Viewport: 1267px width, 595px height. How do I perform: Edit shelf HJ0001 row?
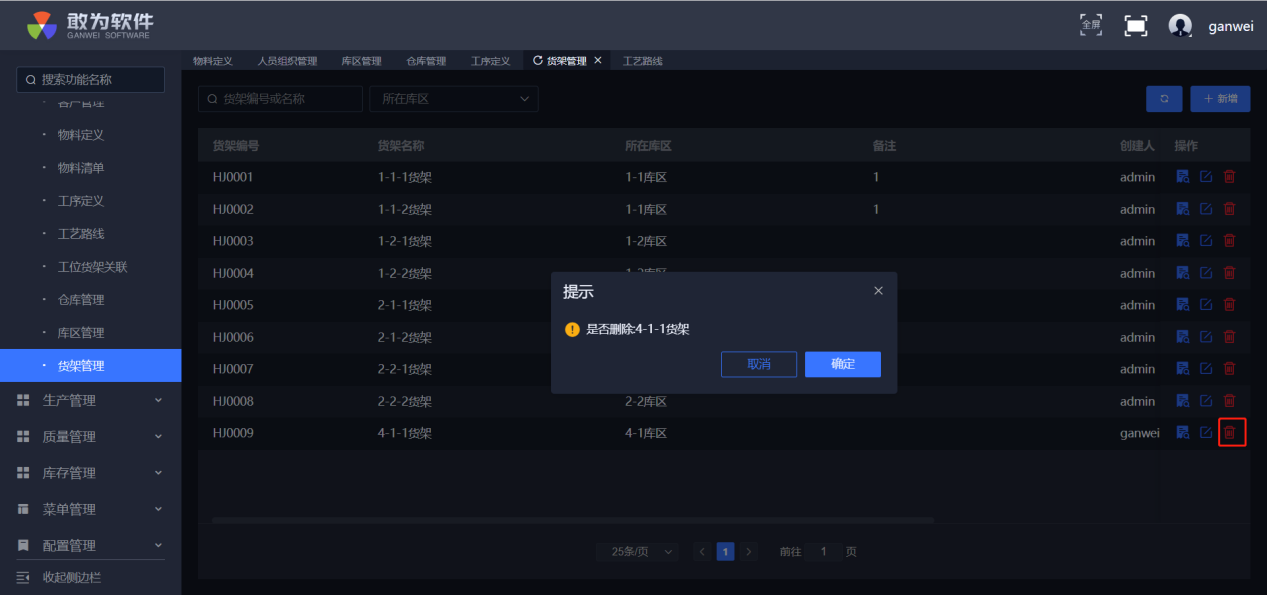click(x=1206, y=177)
